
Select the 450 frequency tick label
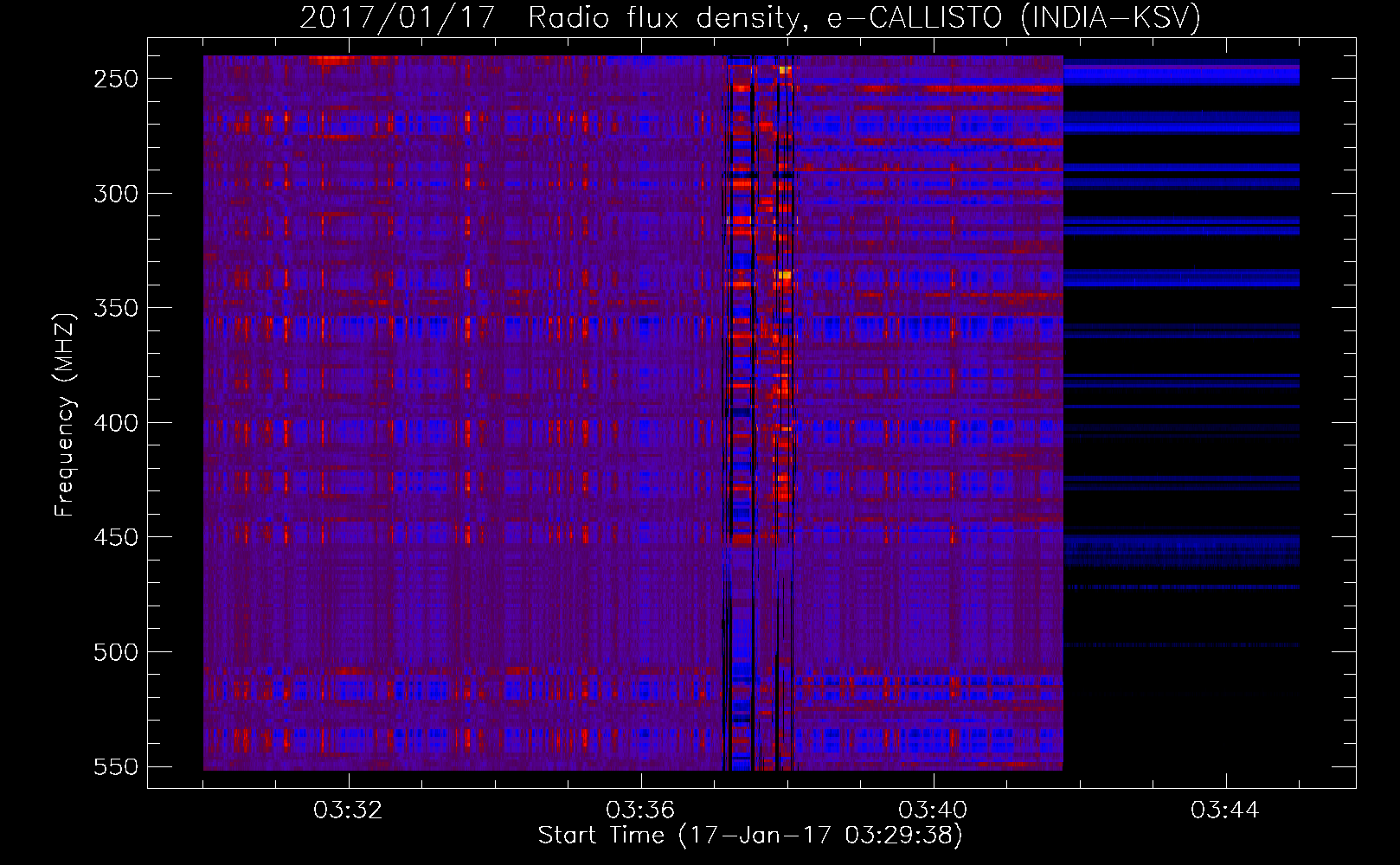(116, 538)
